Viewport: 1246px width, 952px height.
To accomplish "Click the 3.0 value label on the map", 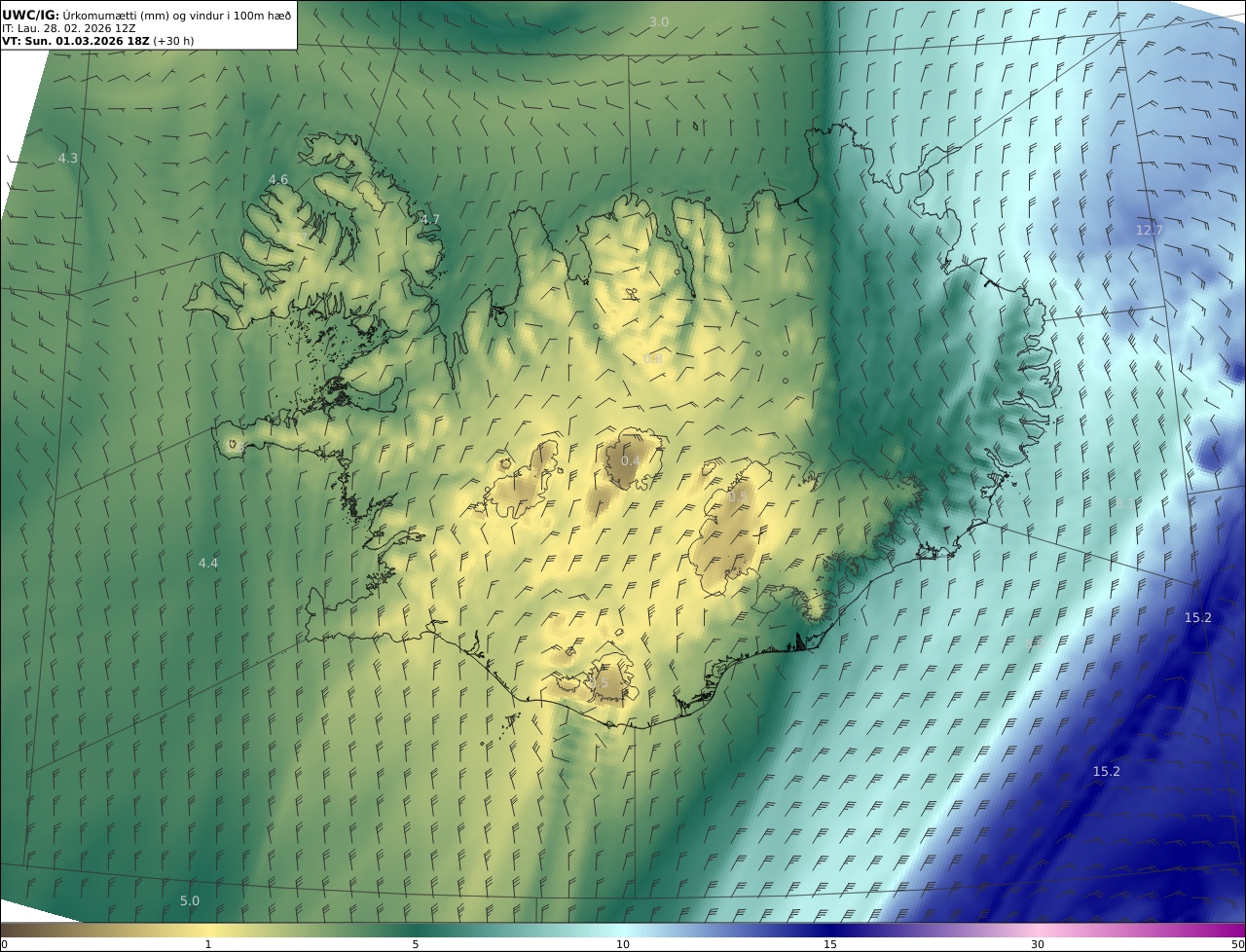I will [x=659, y=21].
